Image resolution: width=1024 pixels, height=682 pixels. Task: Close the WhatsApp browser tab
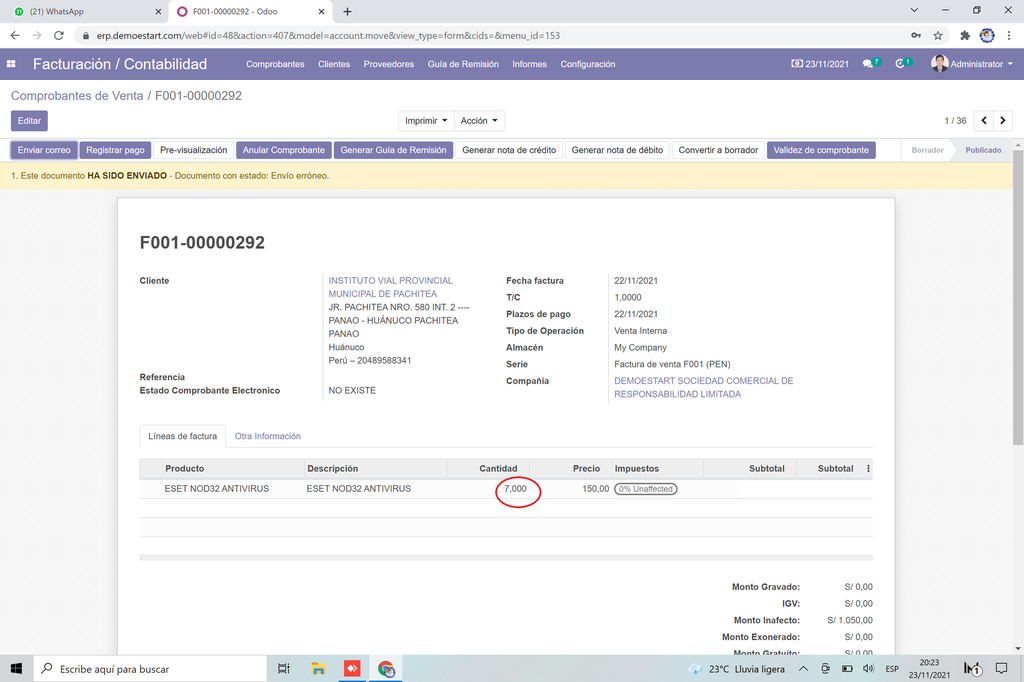tap(158, 11)
